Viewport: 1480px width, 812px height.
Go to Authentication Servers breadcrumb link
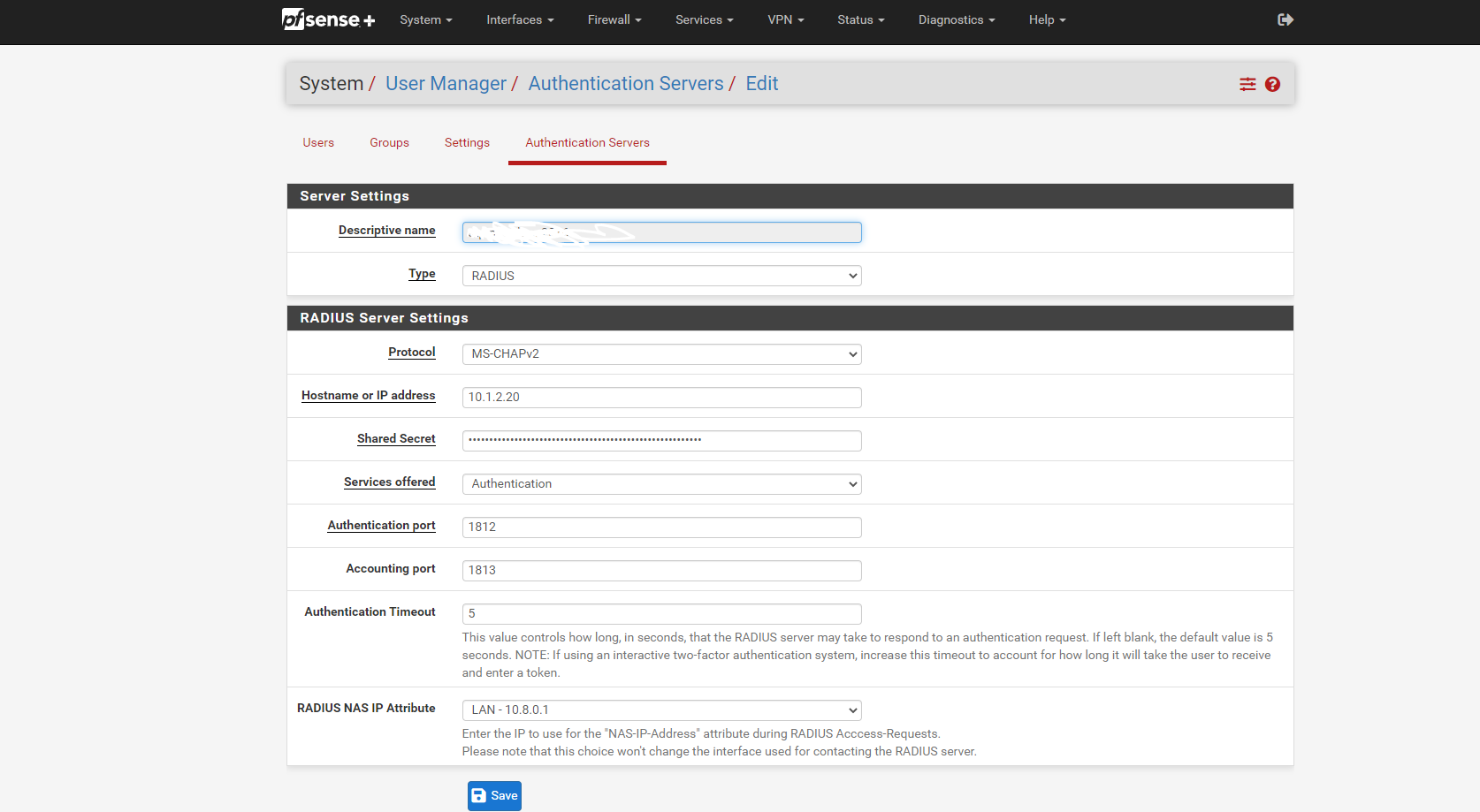[x=626, y=84]
